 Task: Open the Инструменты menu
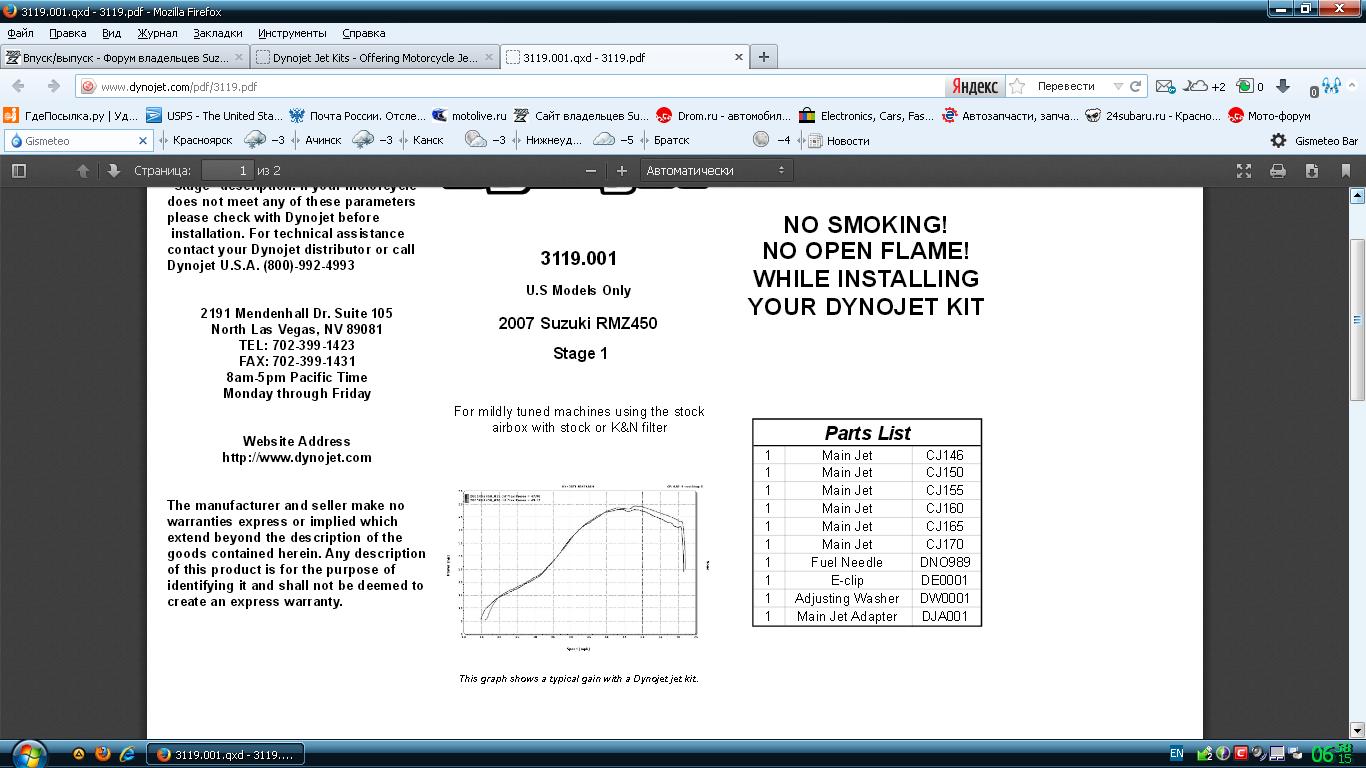[x=292, y=33]
